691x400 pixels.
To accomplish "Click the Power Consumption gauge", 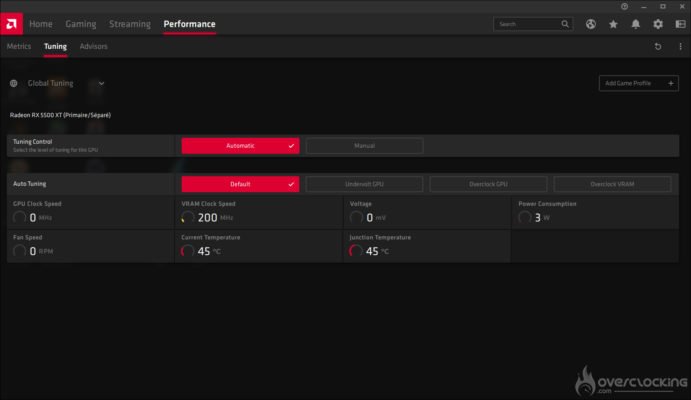I will tap(524, 217).
